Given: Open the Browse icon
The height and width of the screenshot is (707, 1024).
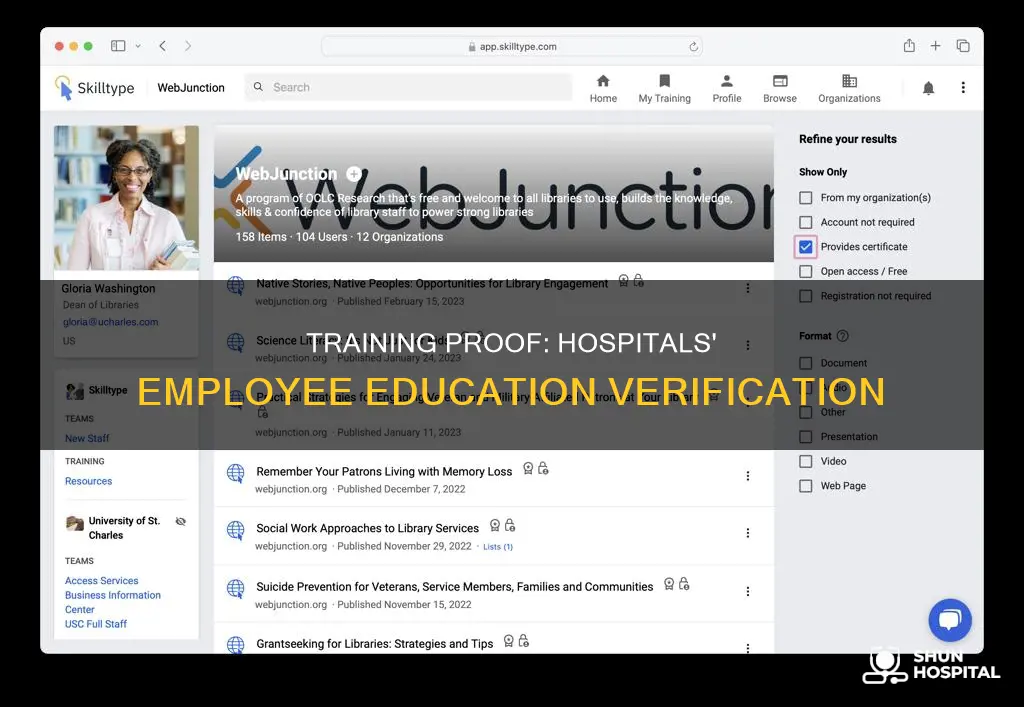Looking at the screenshot, I should 780,81.
